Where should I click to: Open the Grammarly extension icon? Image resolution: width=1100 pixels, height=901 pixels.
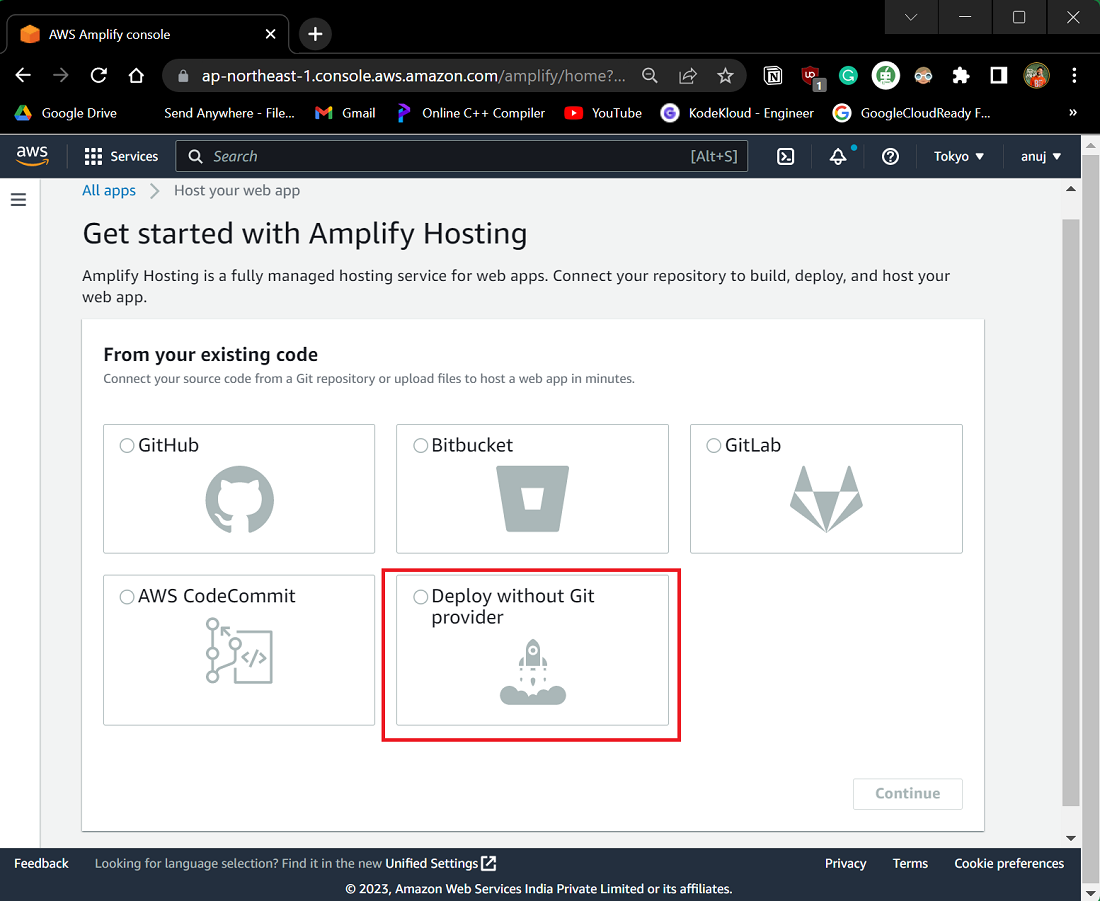(848, 76)
